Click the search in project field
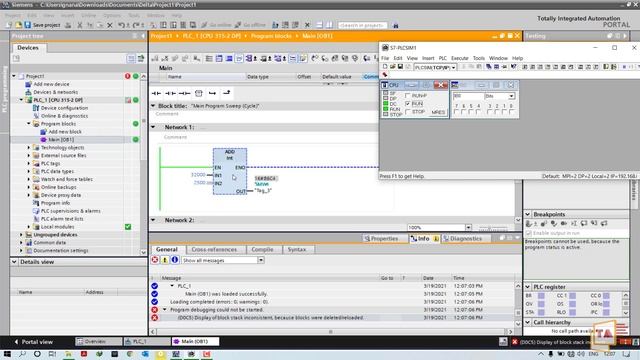The width and height of the screenshot is (640, 360). point(362,25)
